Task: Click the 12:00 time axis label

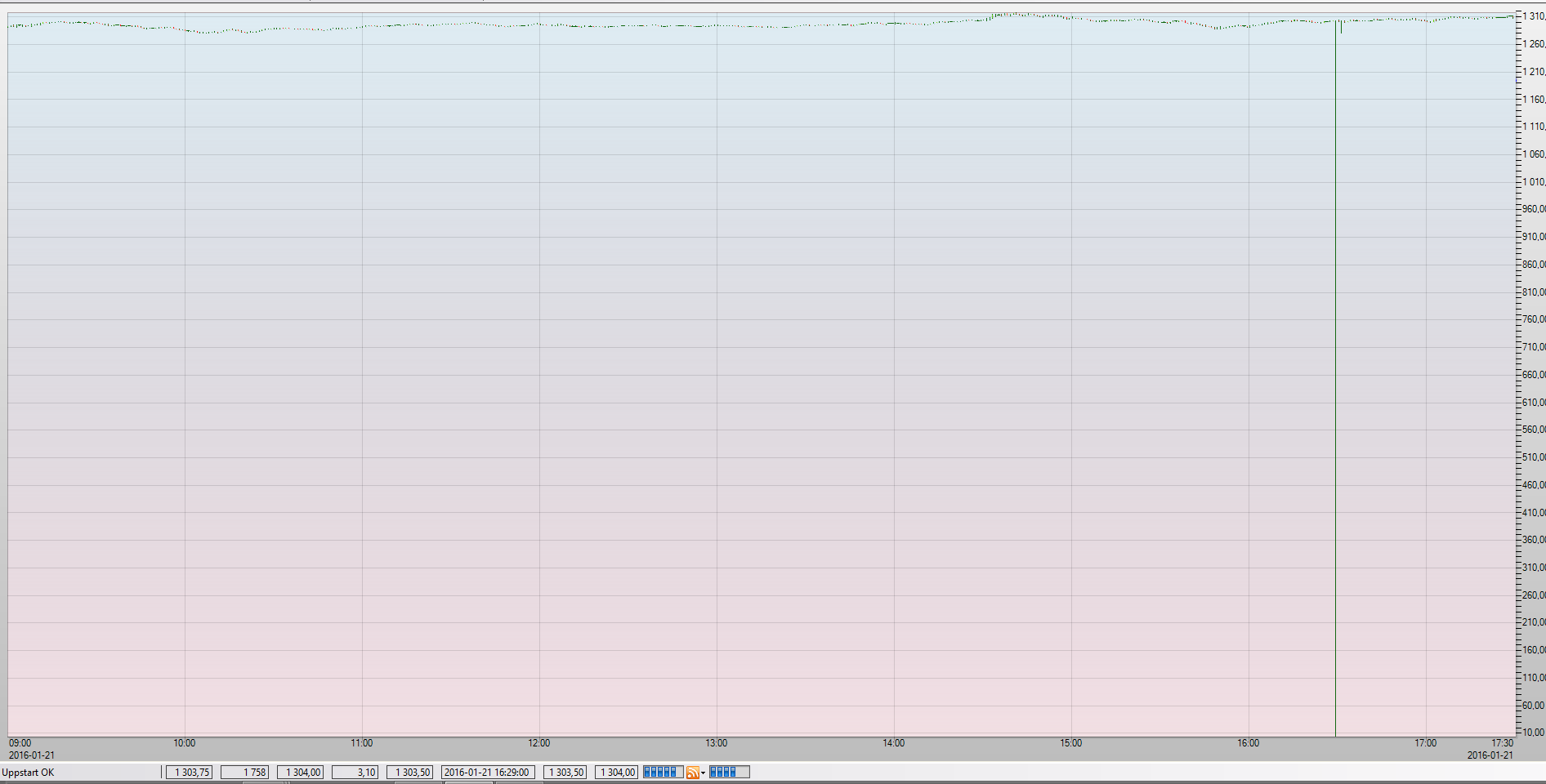Action: tap(539, 743)
